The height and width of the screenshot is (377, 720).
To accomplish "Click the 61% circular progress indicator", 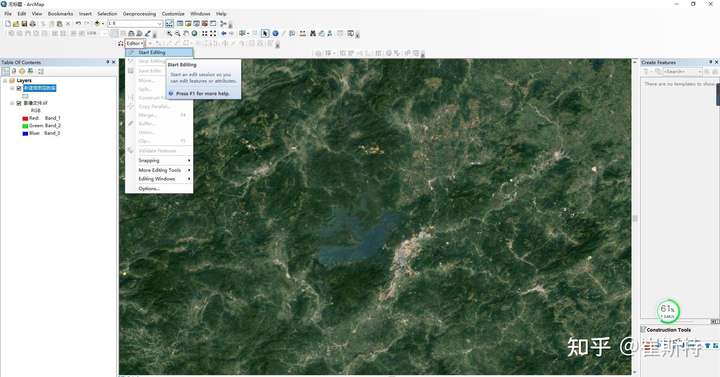I will [668, 311].
